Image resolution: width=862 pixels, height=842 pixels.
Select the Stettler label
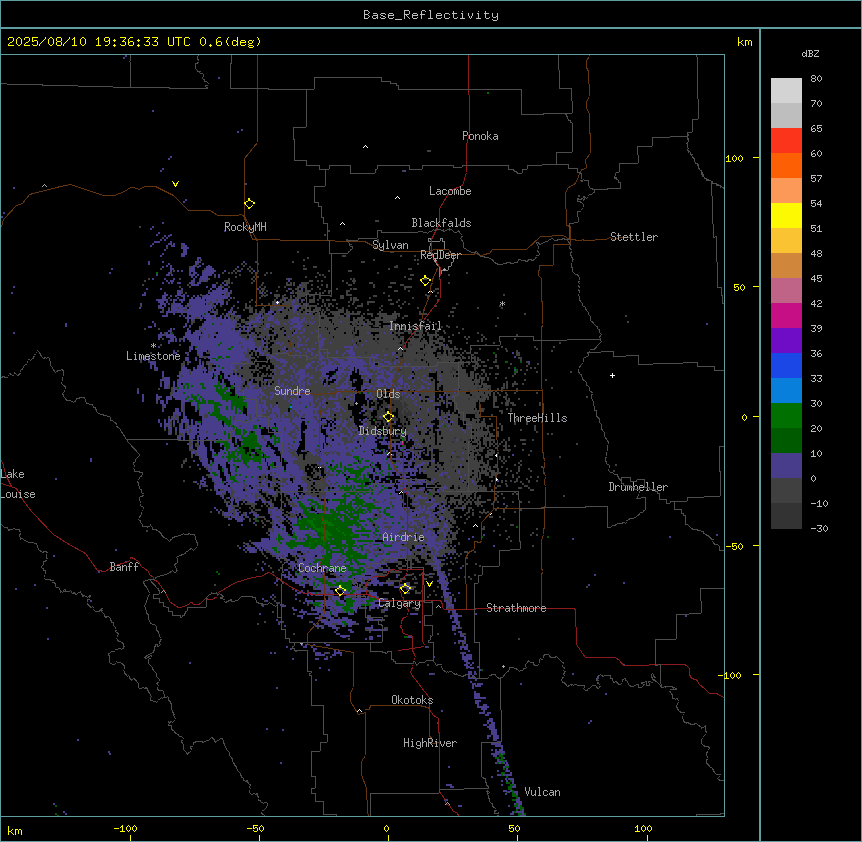click(634, 237)
